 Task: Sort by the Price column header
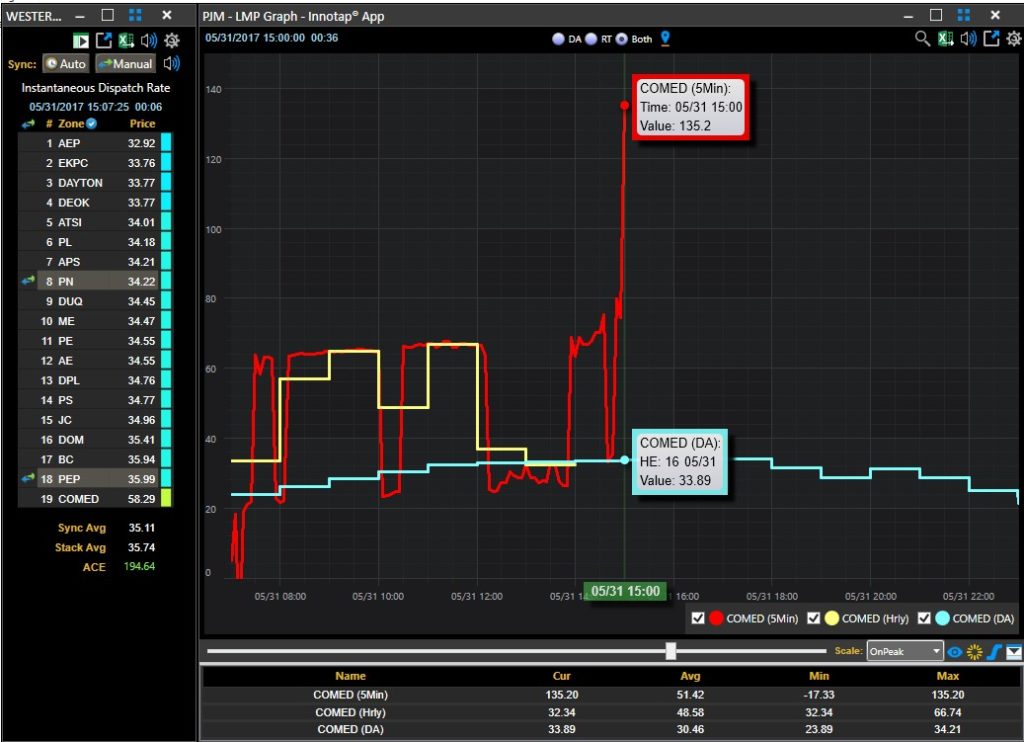[x=142, y=123]
